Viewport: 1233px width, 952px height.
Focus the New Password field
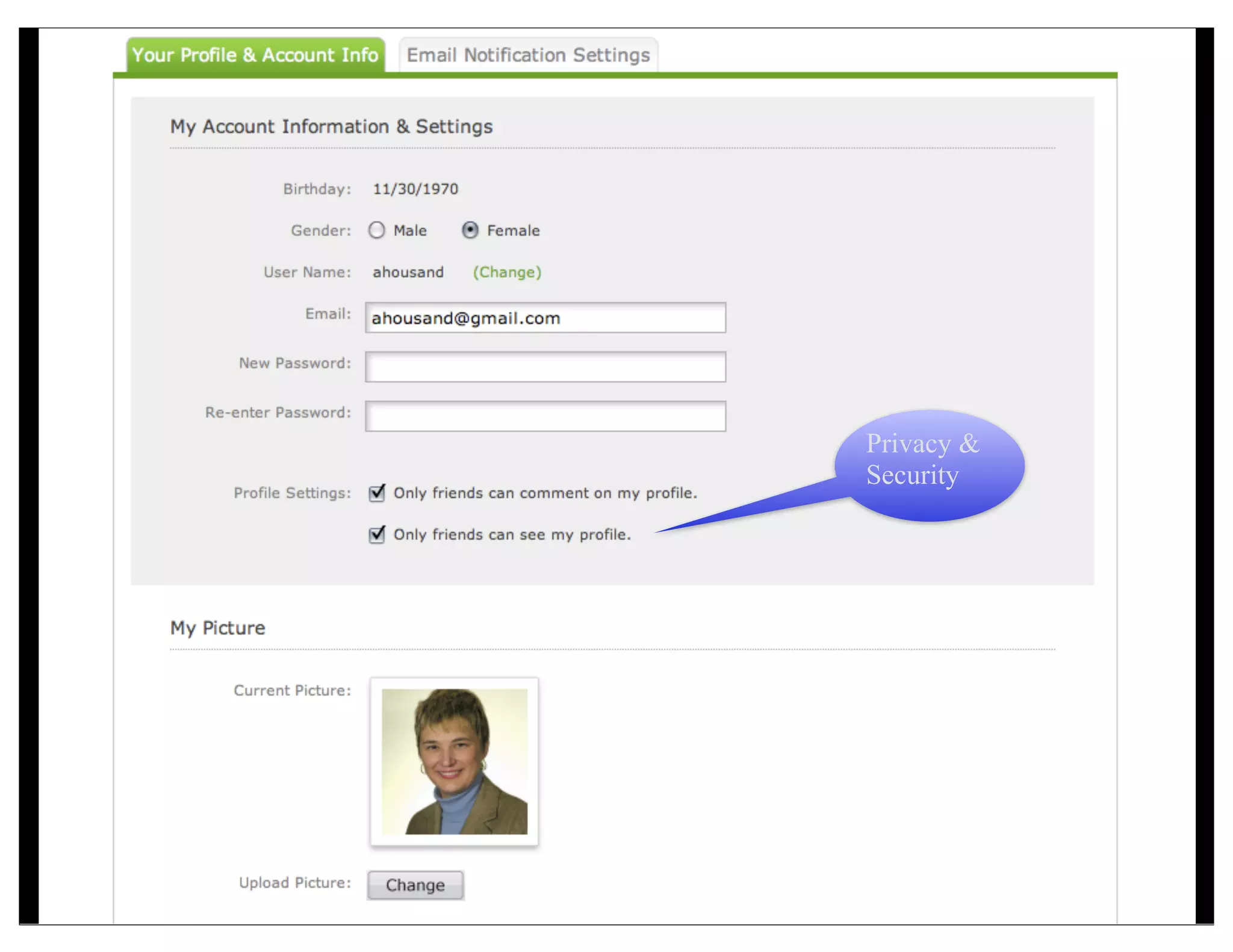[545, 367]
